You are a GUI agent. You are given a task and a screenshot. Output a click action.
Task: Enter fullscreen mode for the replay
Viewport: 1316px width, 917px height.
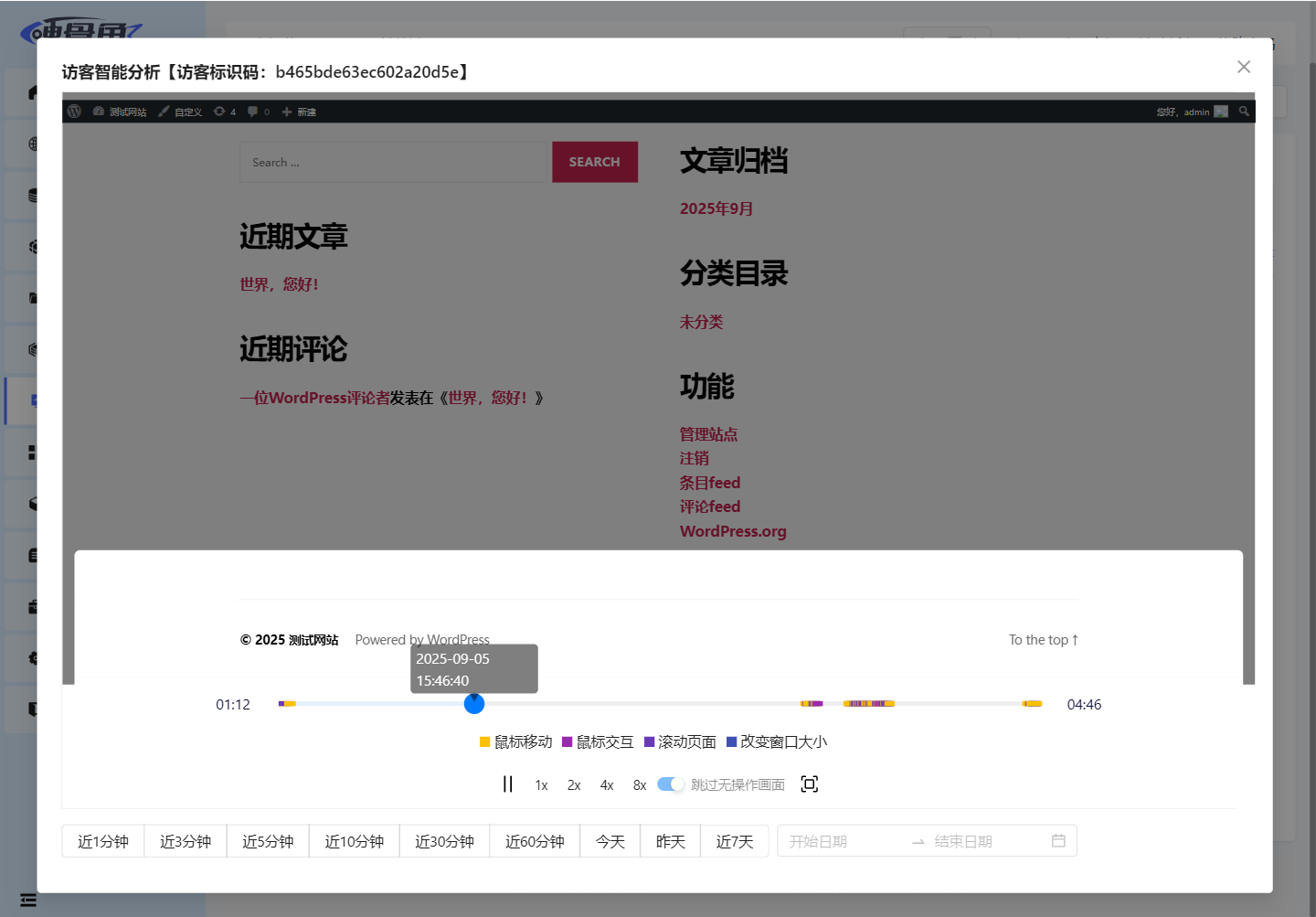point(809,784)
